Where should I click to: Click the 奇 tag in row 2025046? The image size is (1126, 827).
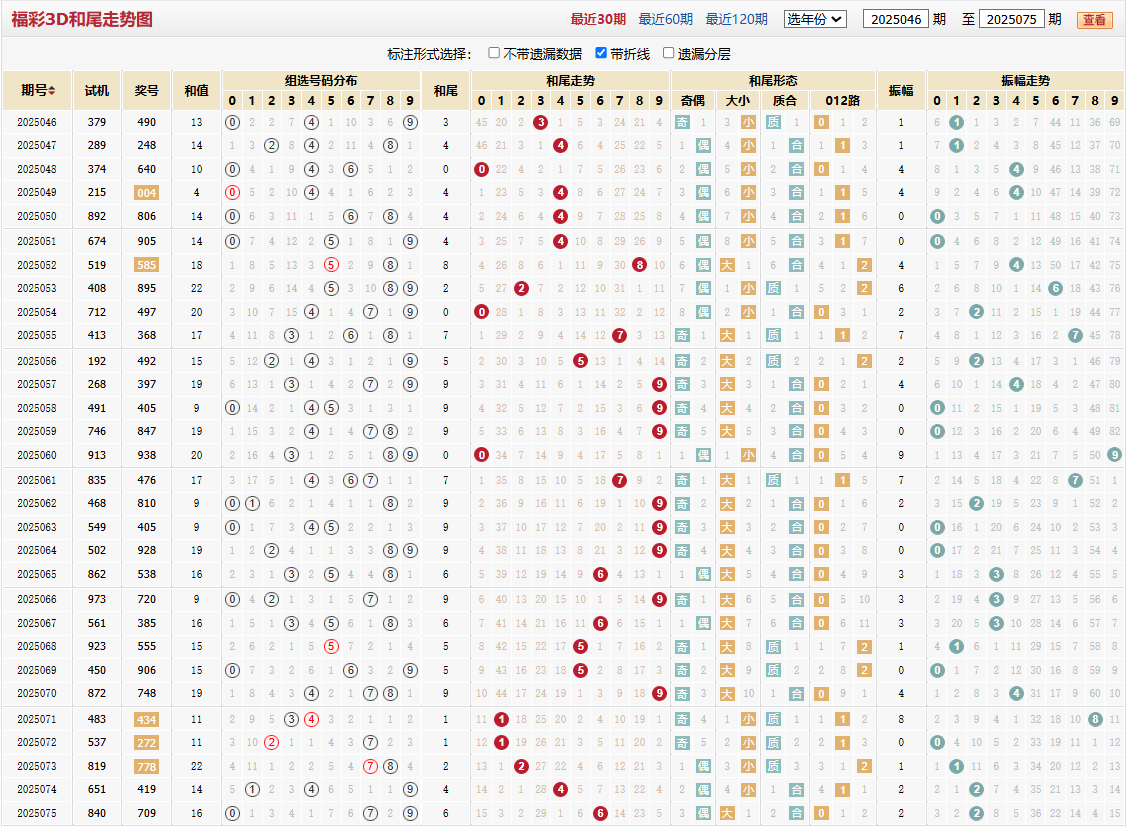pyautogui.click(x=682, y=123)
